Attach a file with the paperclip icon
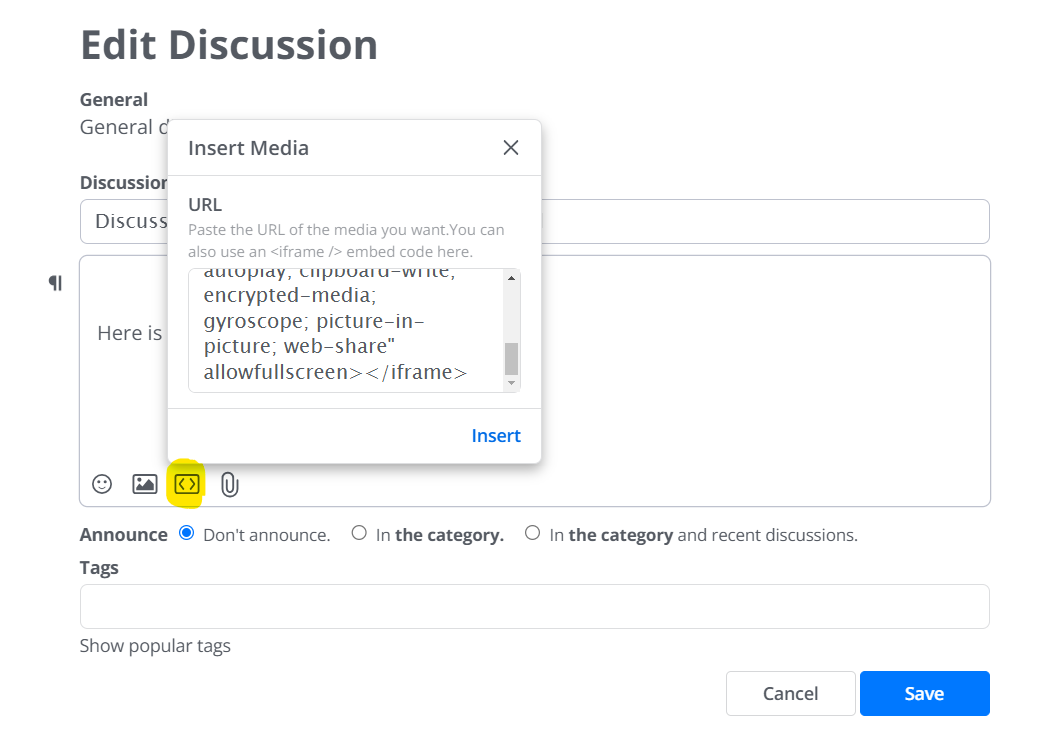 [230, 485]
